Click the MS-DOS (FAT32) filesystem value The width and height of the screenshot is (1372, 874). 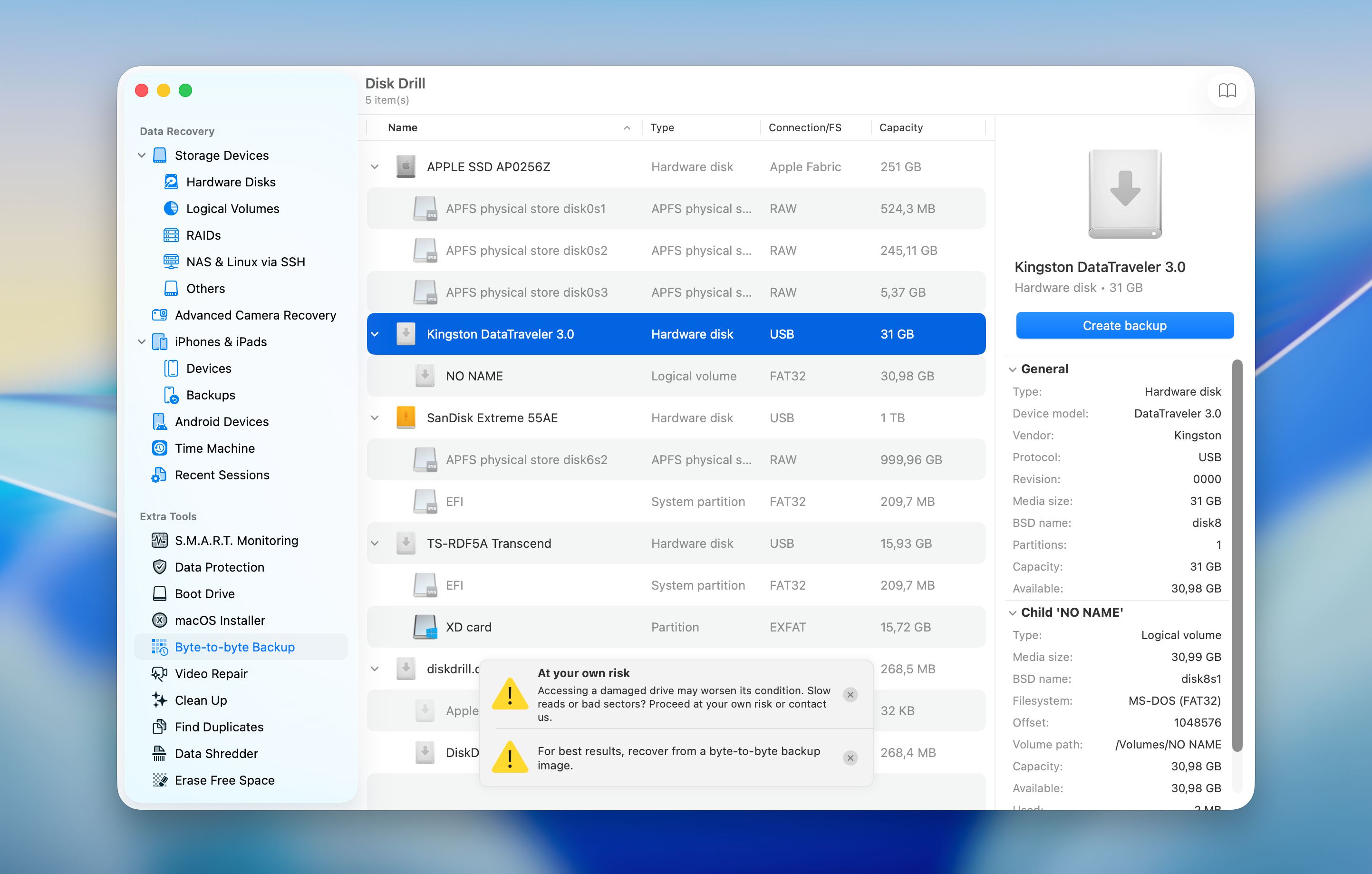1174,700
